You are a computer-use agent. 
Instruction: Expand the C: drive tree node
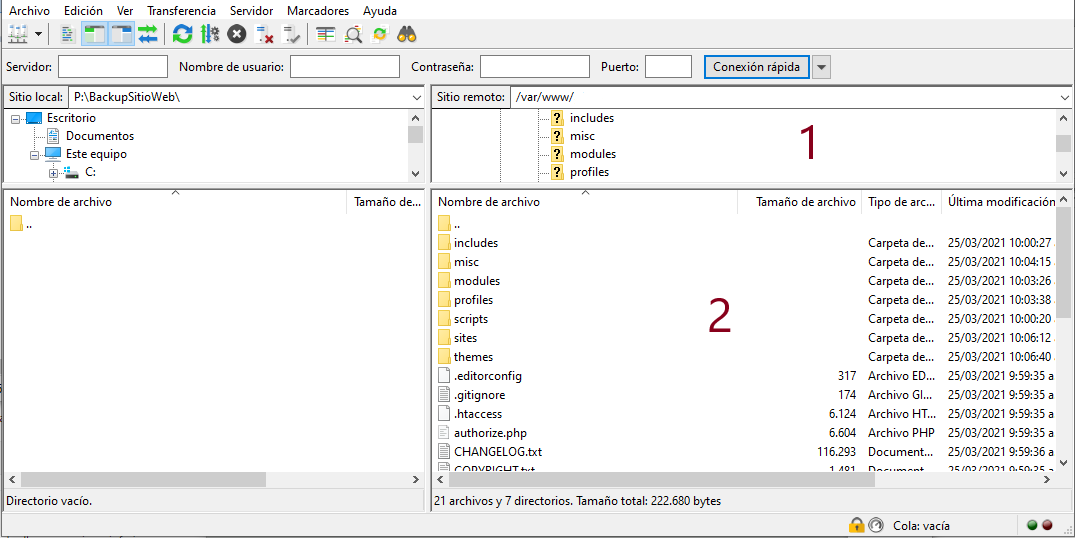click(54, 173)
